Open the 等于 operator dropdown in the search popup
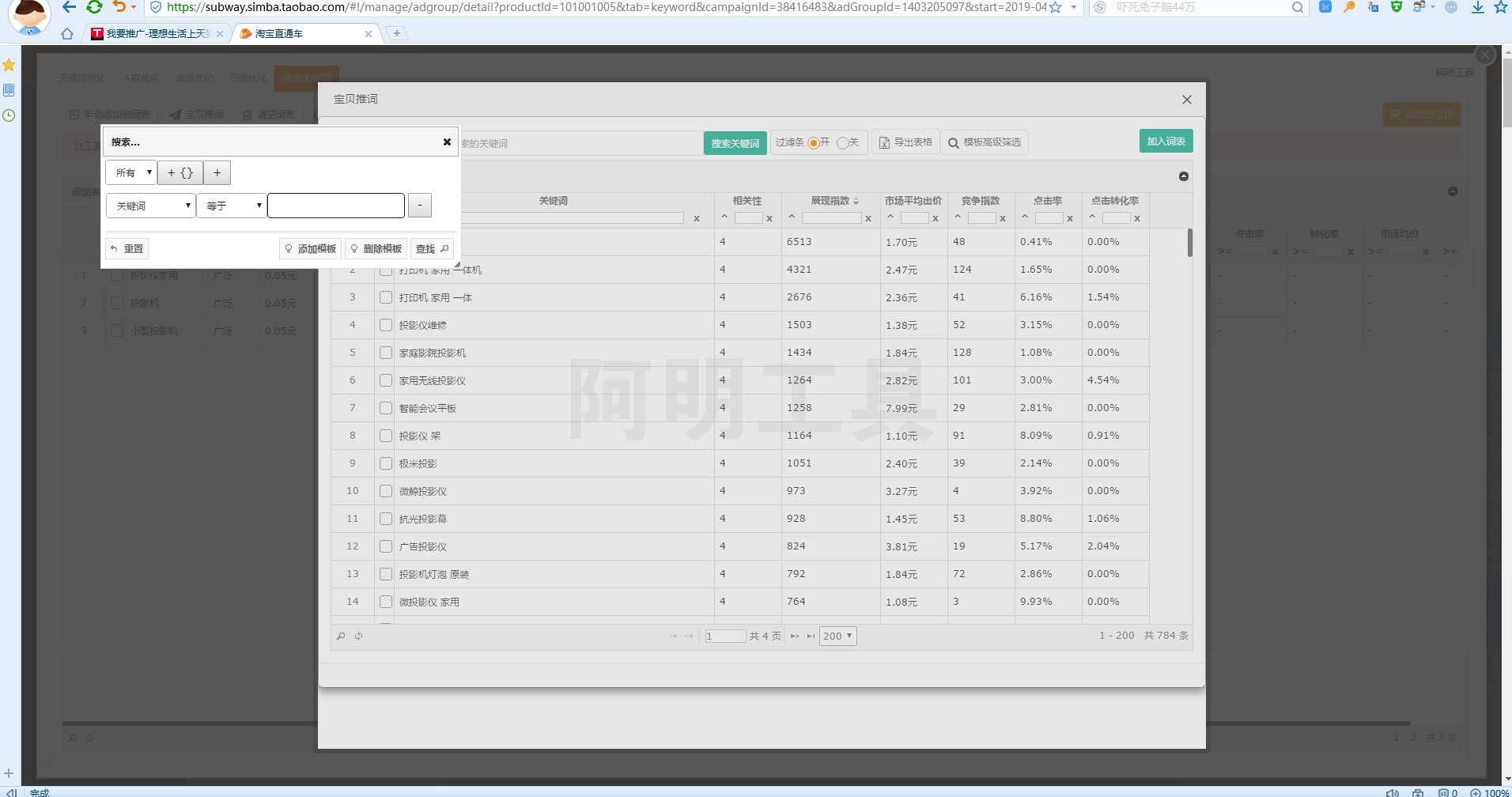The height and width of the screenshot is (797, 1512). (x=231, y=206)
